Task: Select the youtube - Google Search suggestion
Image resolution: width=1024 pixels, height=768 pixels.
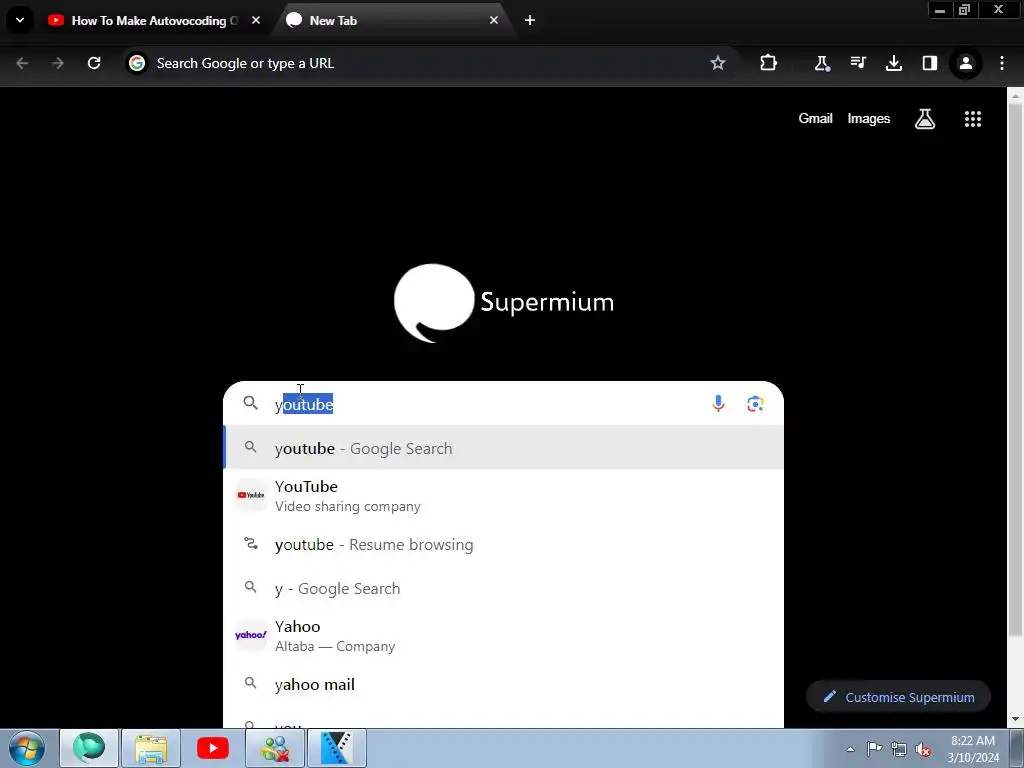Action: [503, 448]
